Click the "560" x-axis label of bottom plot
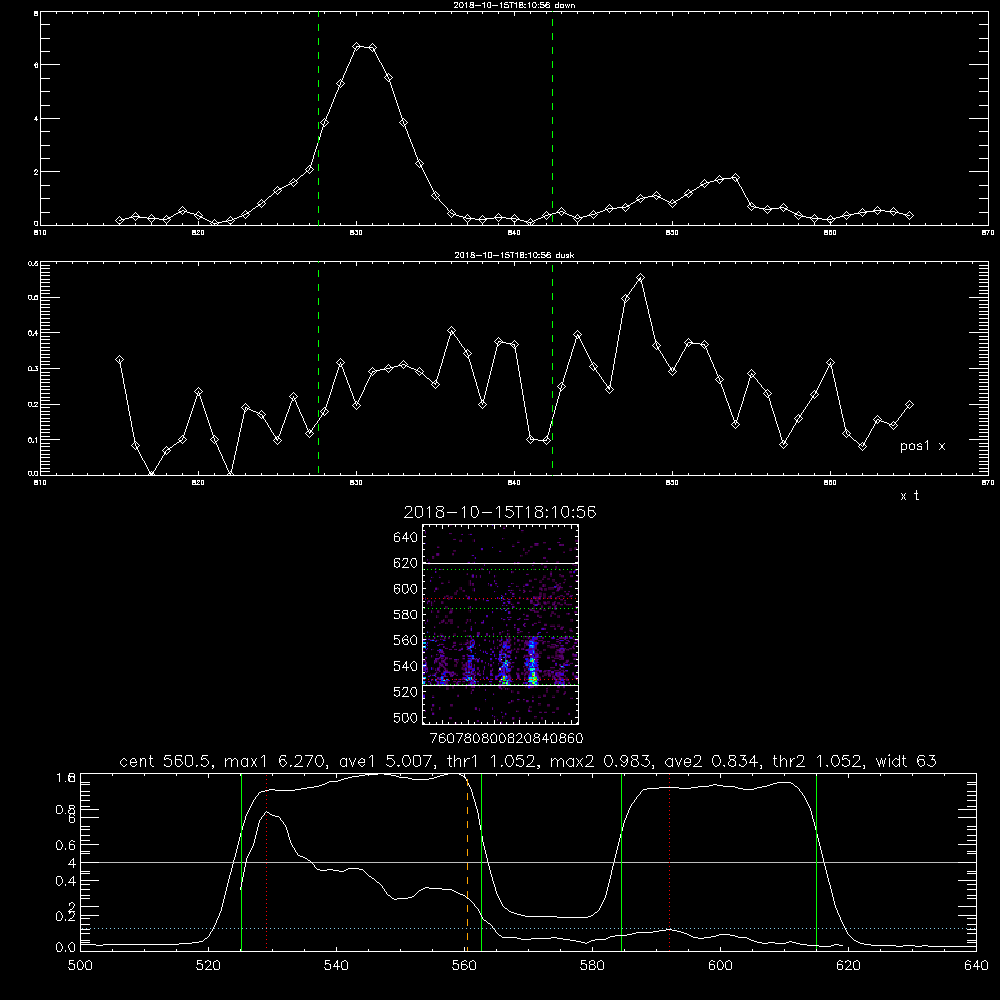 click(x=464, y=966)
